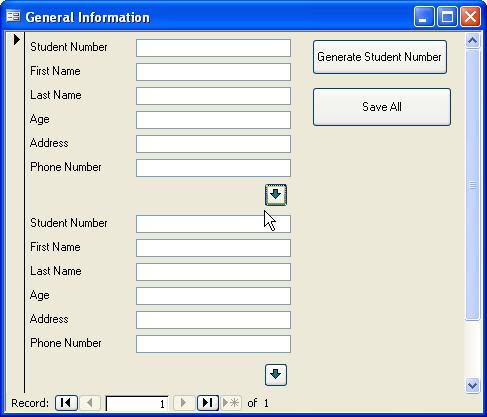This screenshot has height=417, width=487.
Task: Click the scrollbar up arrow
Action: point(472,41)
